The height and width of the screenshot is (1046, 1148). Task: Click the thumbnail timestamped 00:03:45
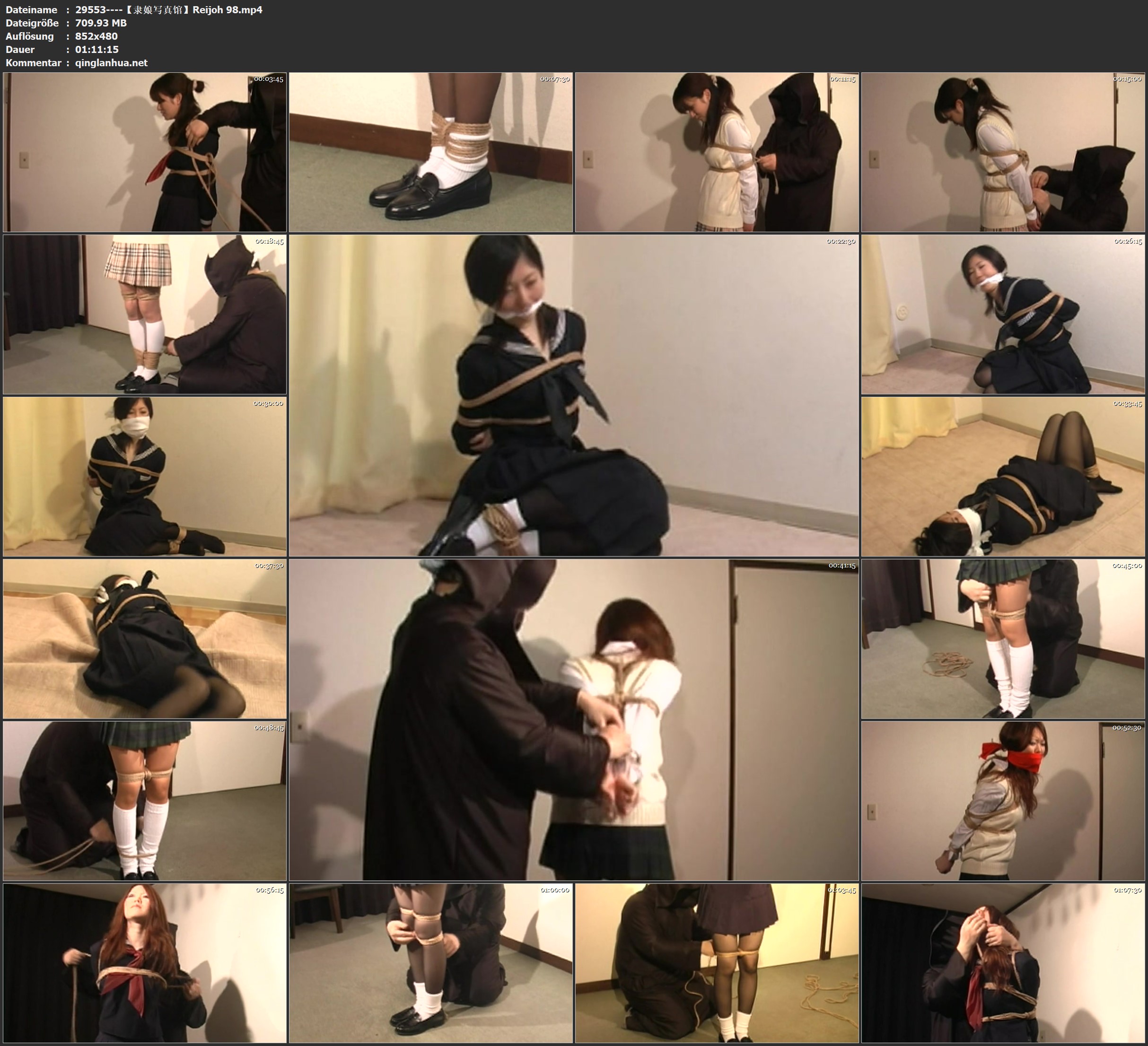click(145, 152)
